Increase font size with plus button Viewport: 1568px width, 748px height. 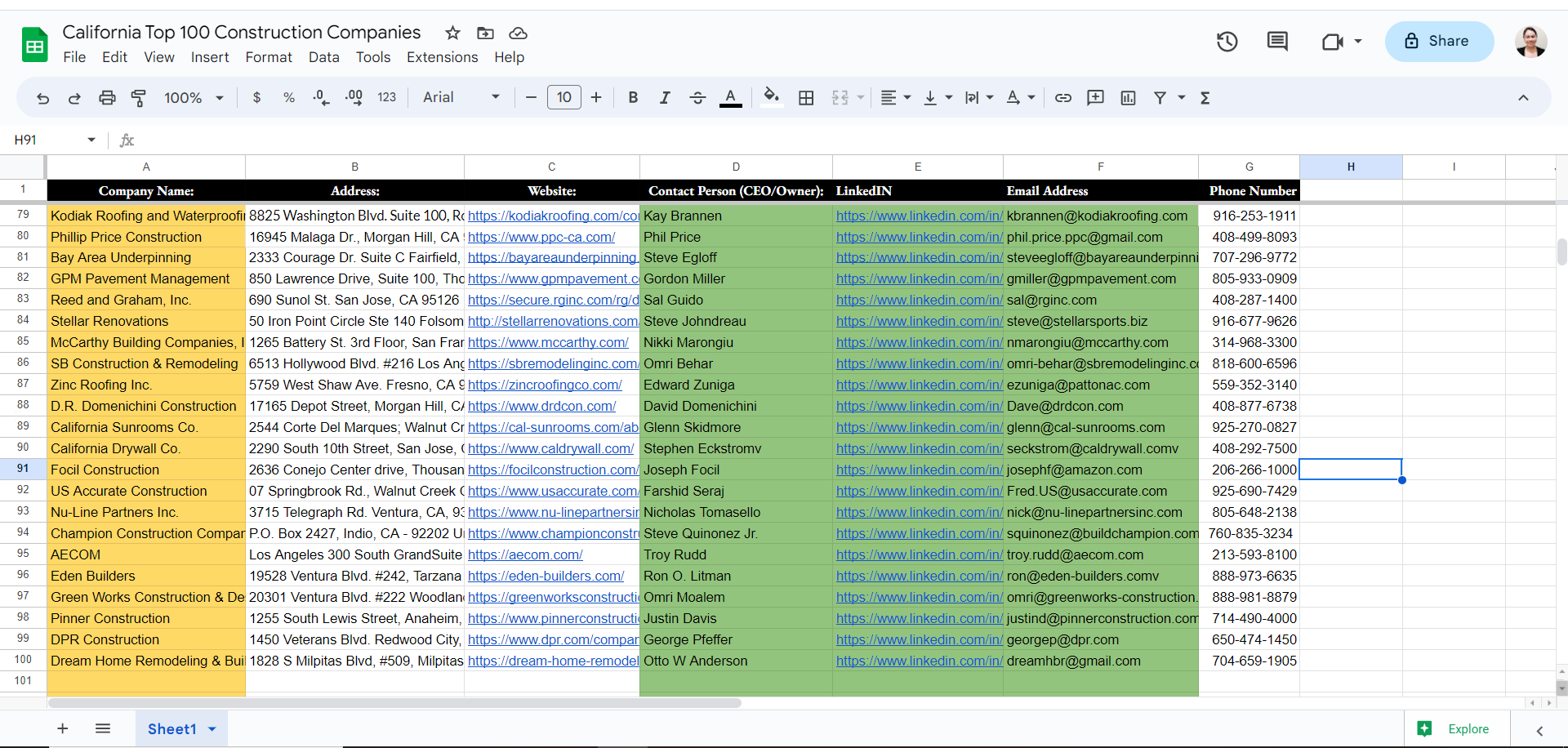[x=596, y=98]
